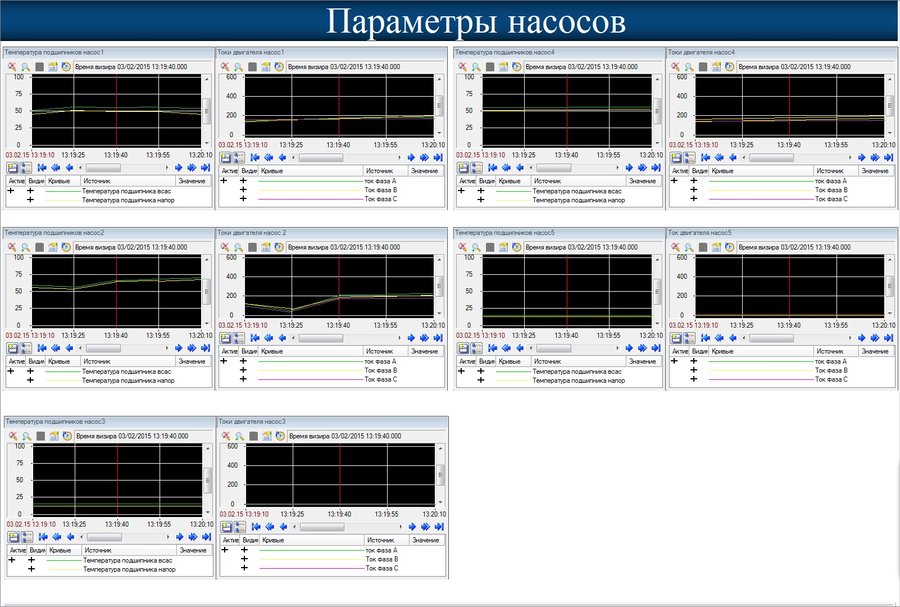Viewport: 900px width, 607px height.
Task: Fast rewind double arrow in pump 4 current trend
Action: (x=721, y=157)
